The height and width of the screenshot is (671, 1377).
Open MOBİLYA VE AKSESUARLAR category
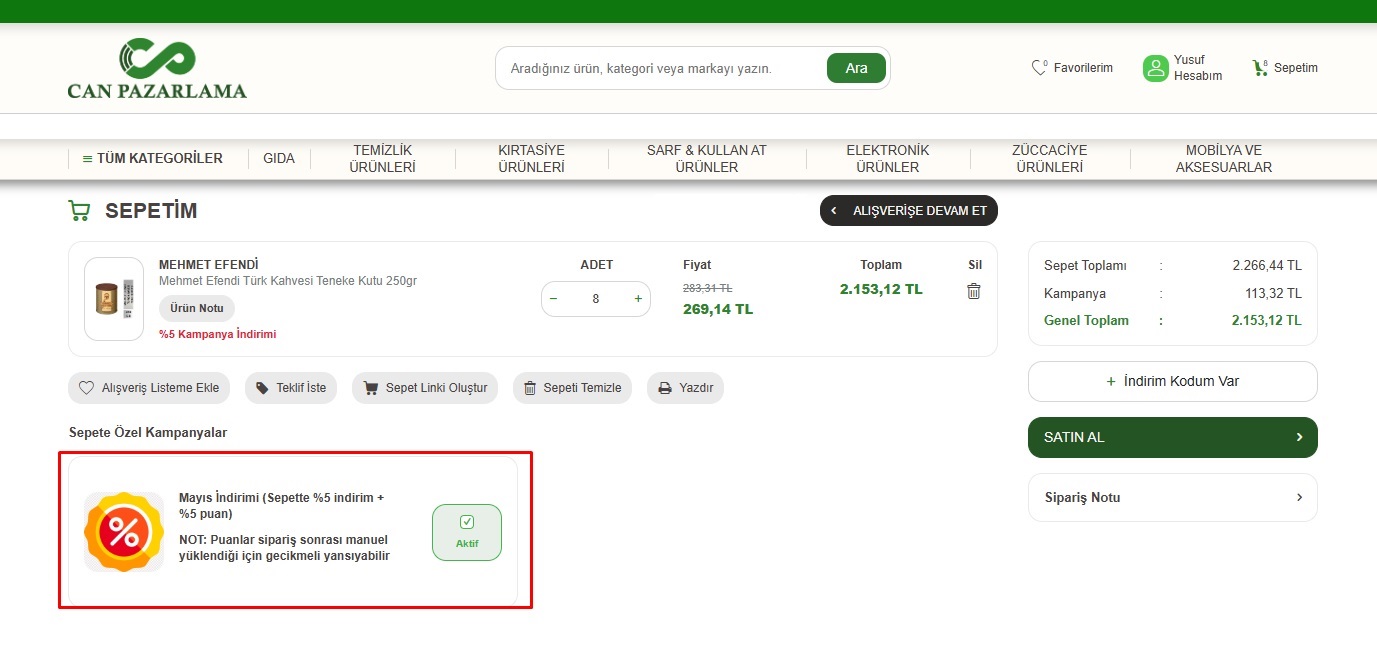pos(1224,159)
